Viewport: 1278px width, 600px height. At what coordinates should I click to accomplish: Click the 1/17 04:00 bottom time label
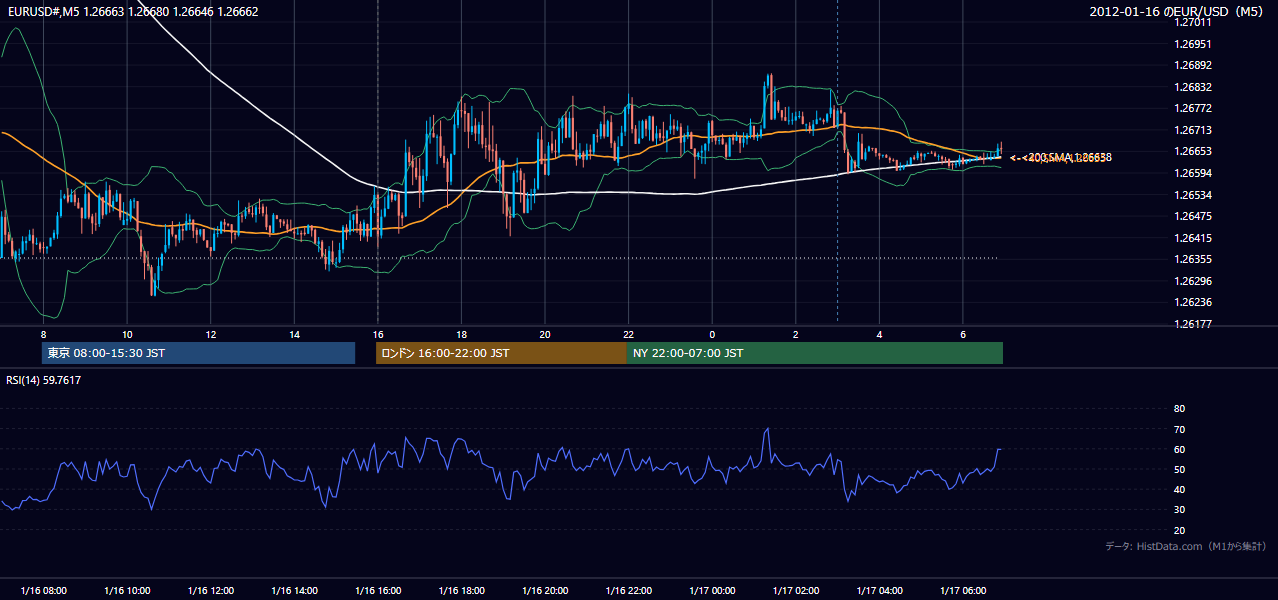(x=879, y=591)
